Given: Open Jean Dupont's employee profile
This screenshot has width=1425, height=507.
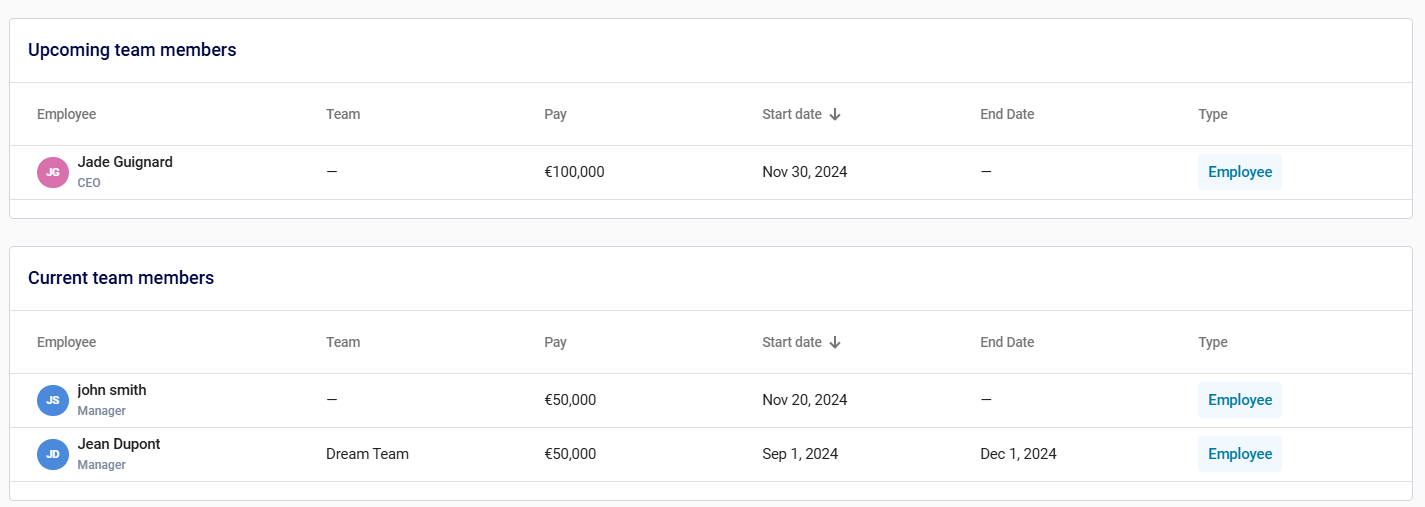Looking at the screenshot, I should (119, 444).
